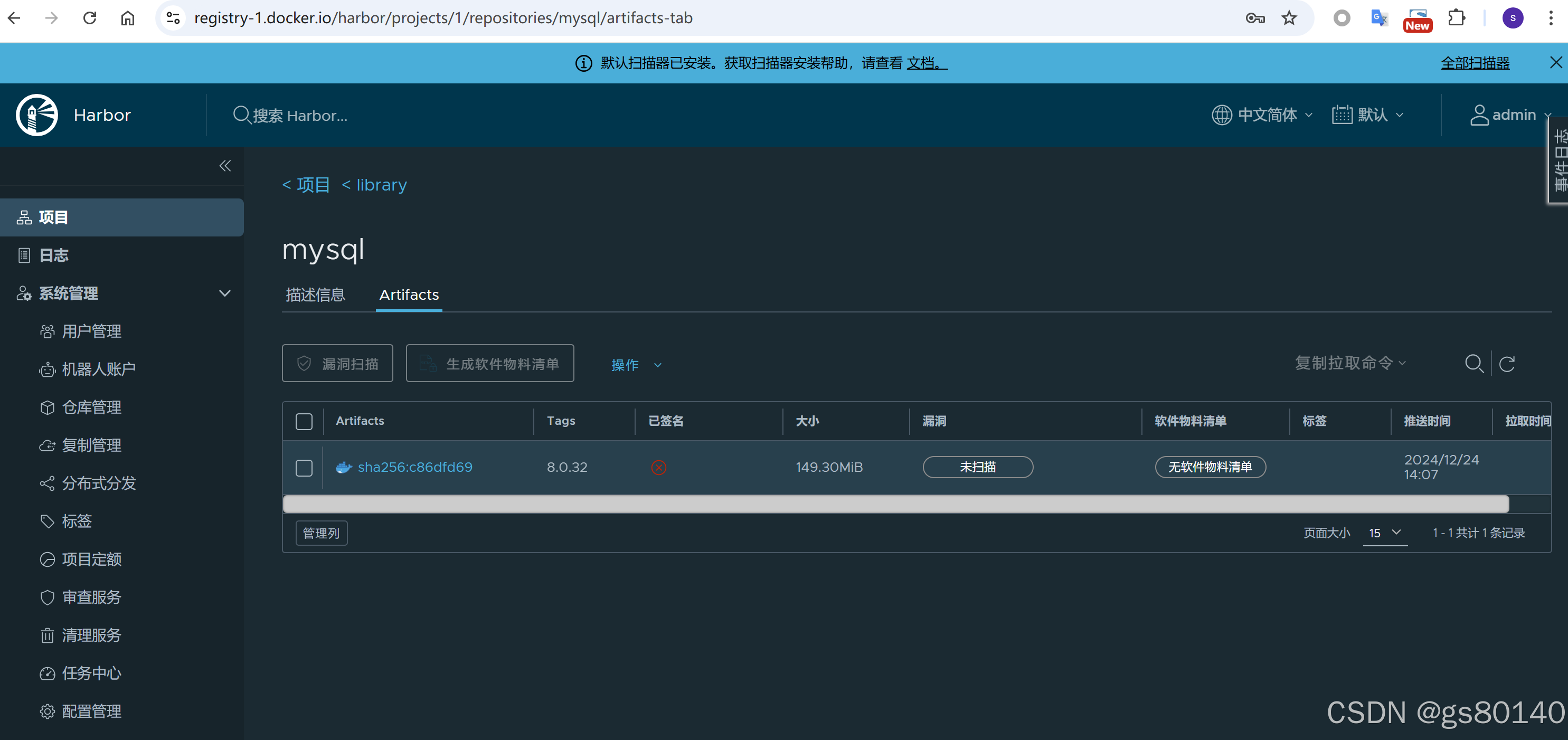Open the 全部扫描器 link
The width and height of the screenshot is (1568, 740).
point(1475,63)
